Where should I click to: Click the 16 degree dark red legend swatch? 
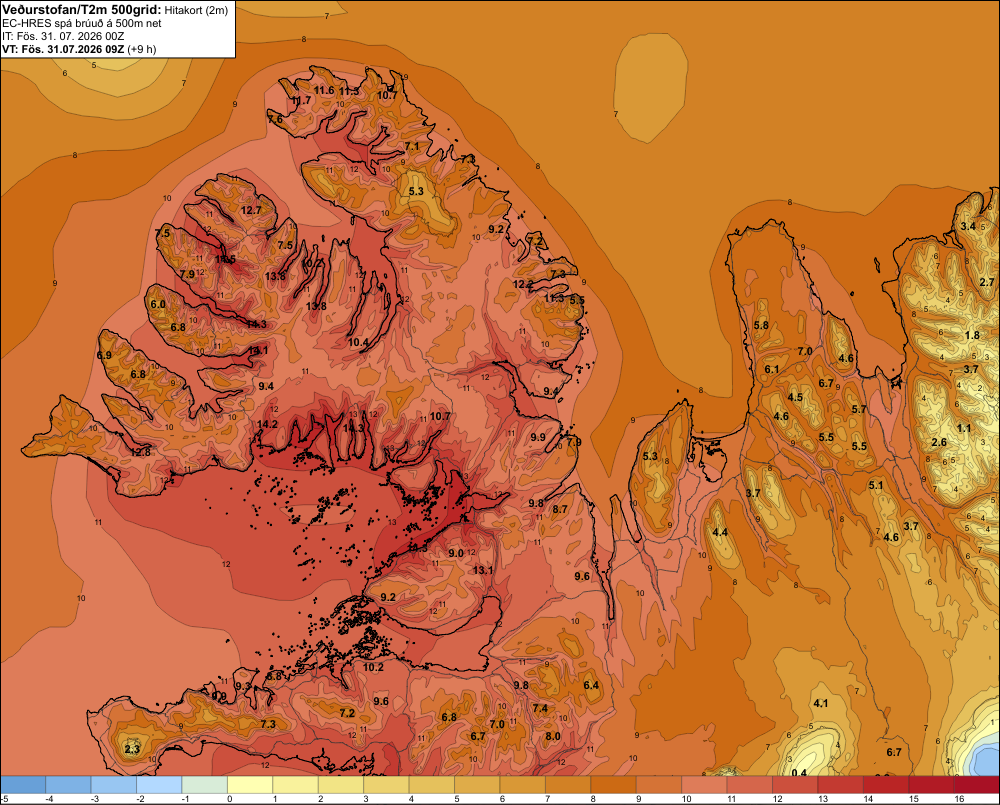976,785
